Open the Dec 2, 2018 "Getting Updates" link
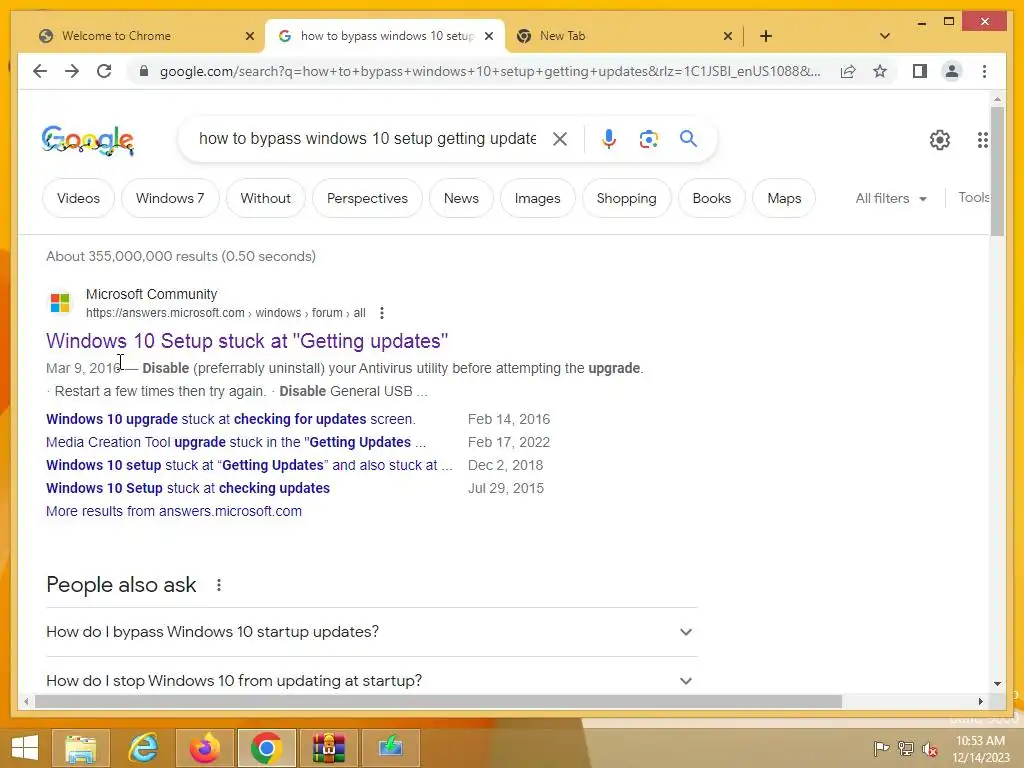Viewport: 1024px width, 768px height. pos(249,465)
